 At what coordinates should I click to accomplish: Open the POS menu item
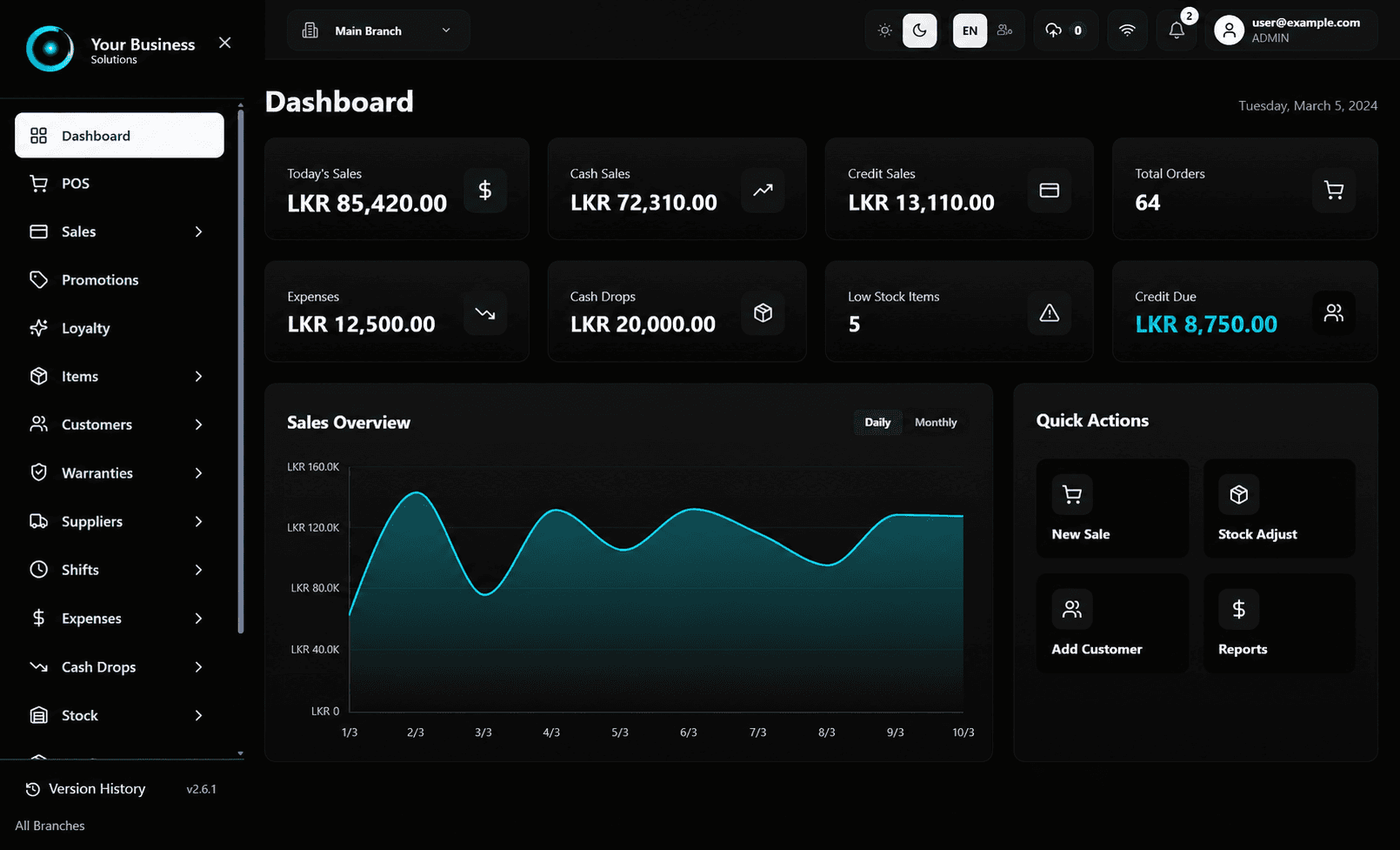pos(119,184)
